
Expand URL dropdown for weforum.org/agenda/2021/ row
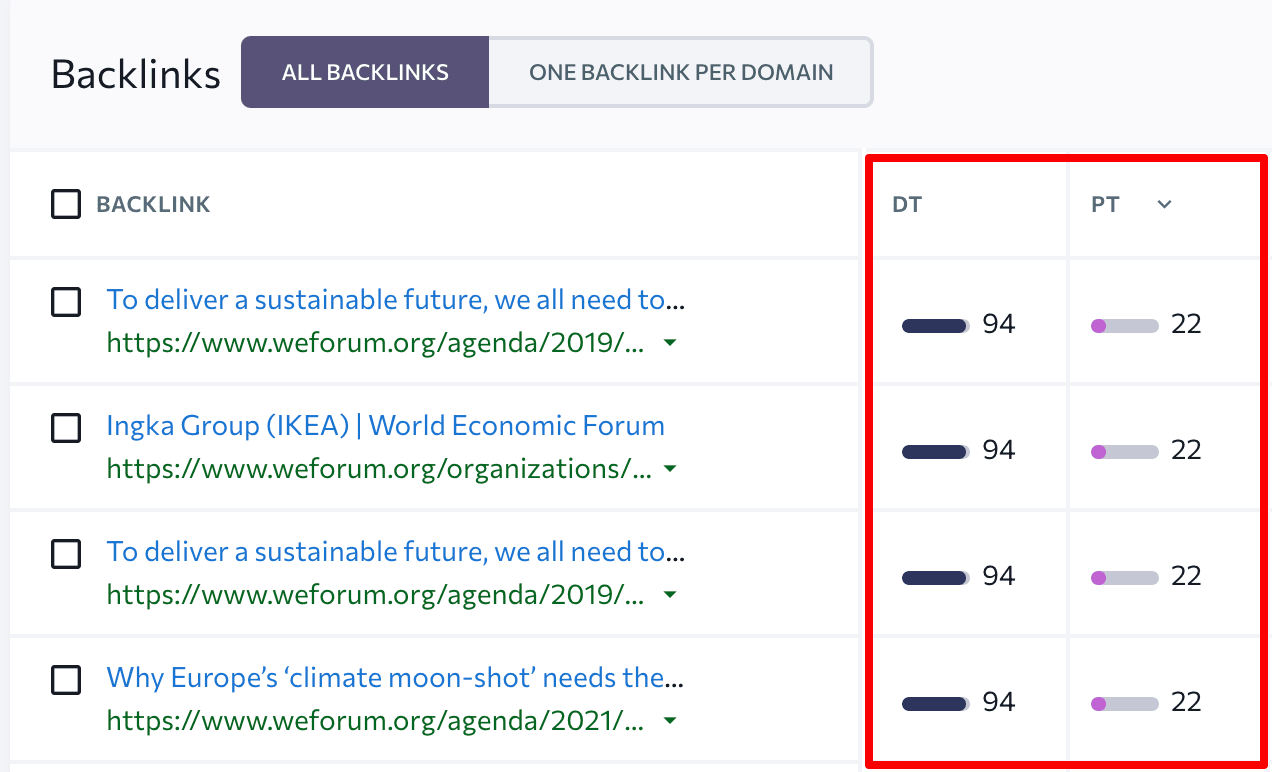coord(670,721)
